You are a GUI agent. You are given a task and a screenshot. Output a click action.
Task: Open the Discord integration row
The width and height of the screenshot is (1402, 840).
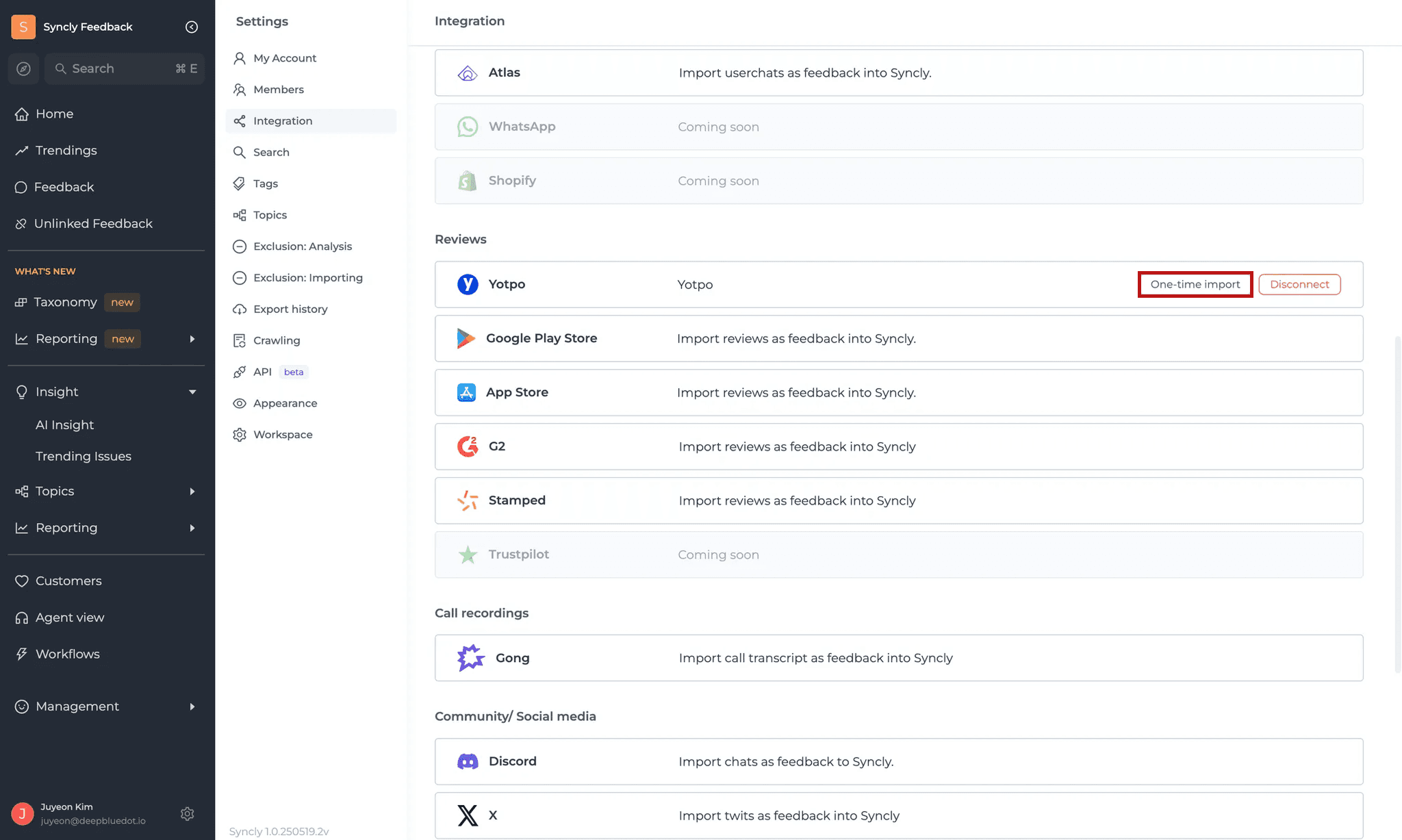899,761
